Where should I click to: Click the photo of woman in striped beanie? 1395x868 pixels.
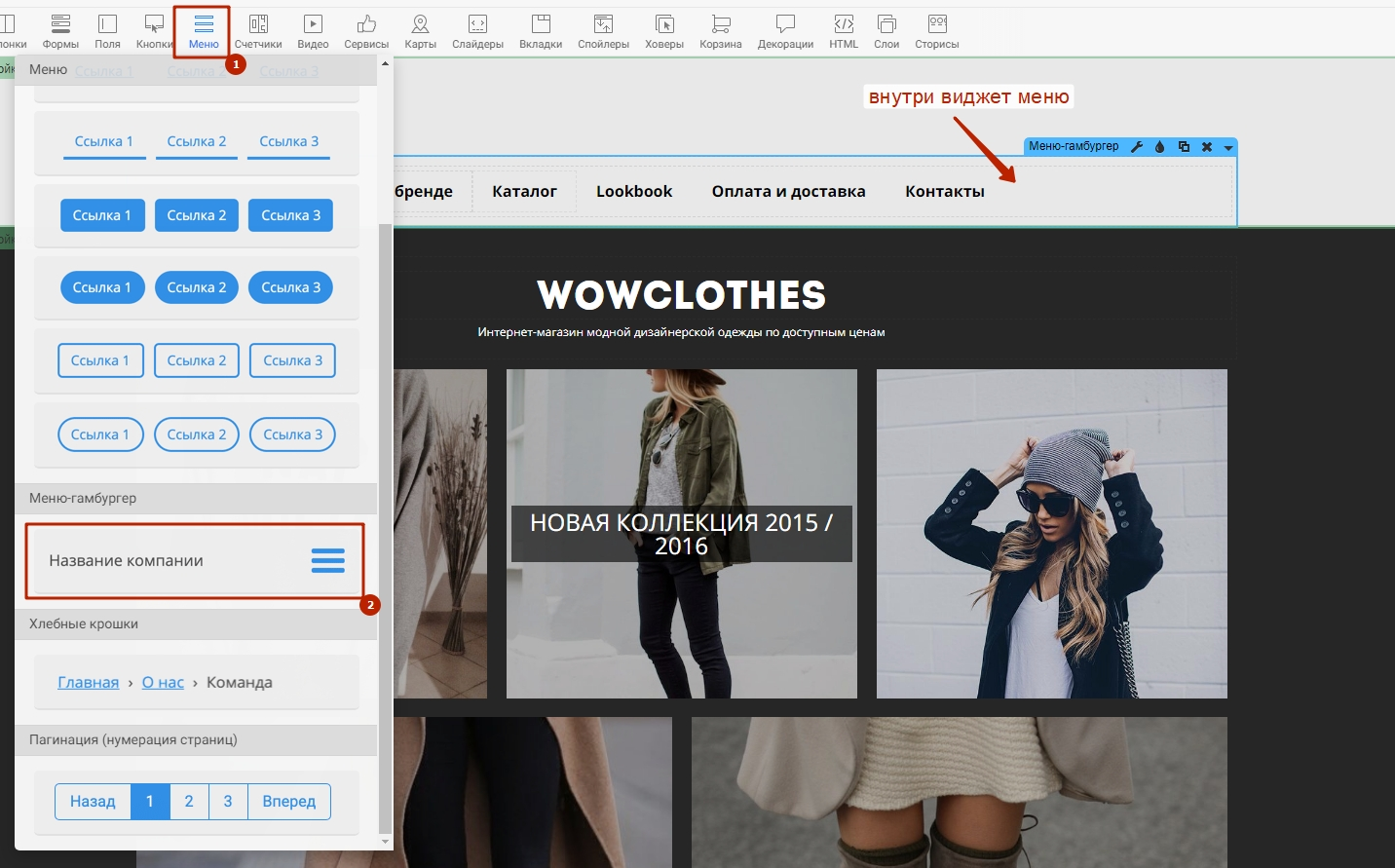pos(1052,534)
